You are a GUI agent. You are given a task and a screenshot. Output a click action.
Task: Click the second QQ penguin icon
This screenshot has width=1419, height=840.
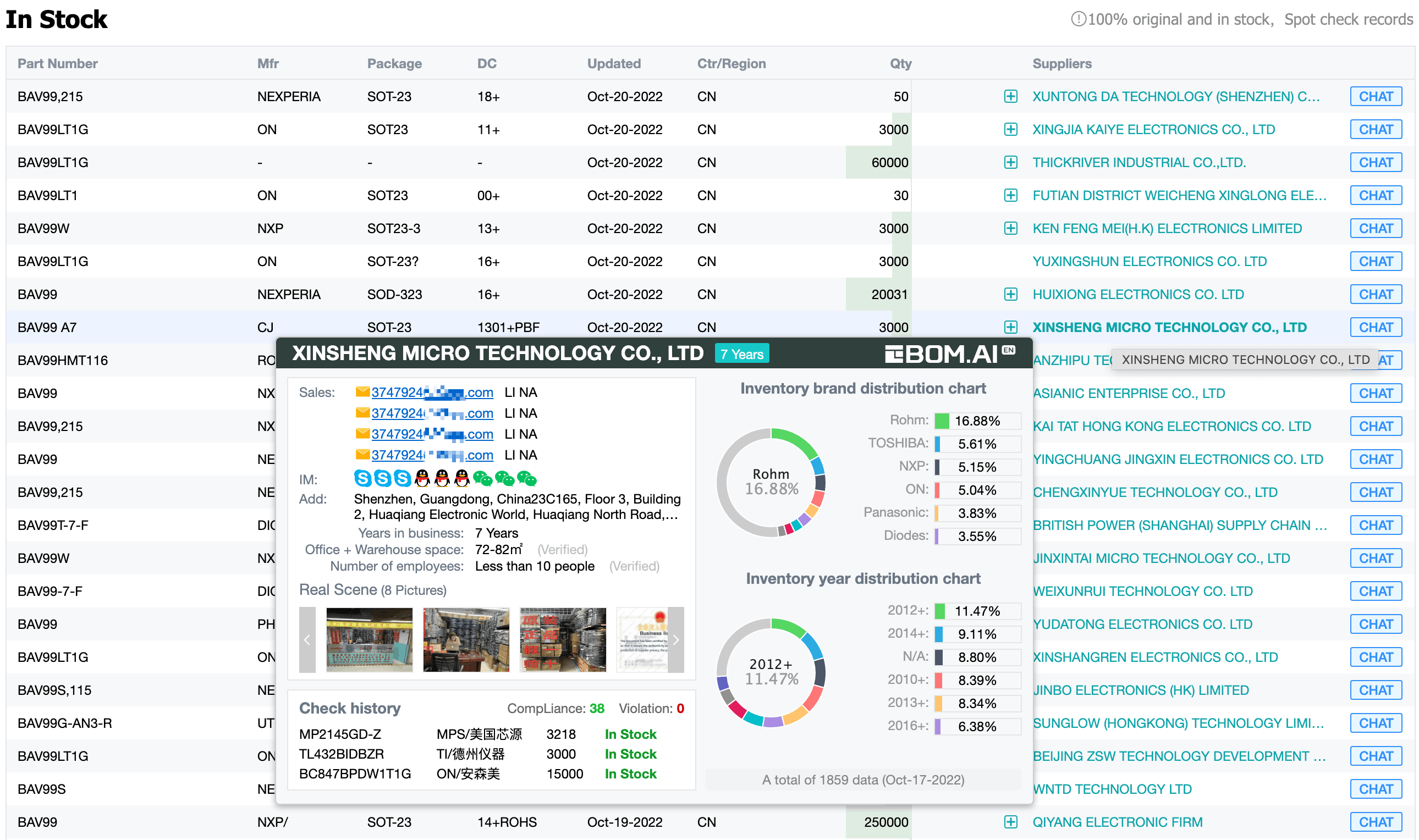(x=442, y=479)
